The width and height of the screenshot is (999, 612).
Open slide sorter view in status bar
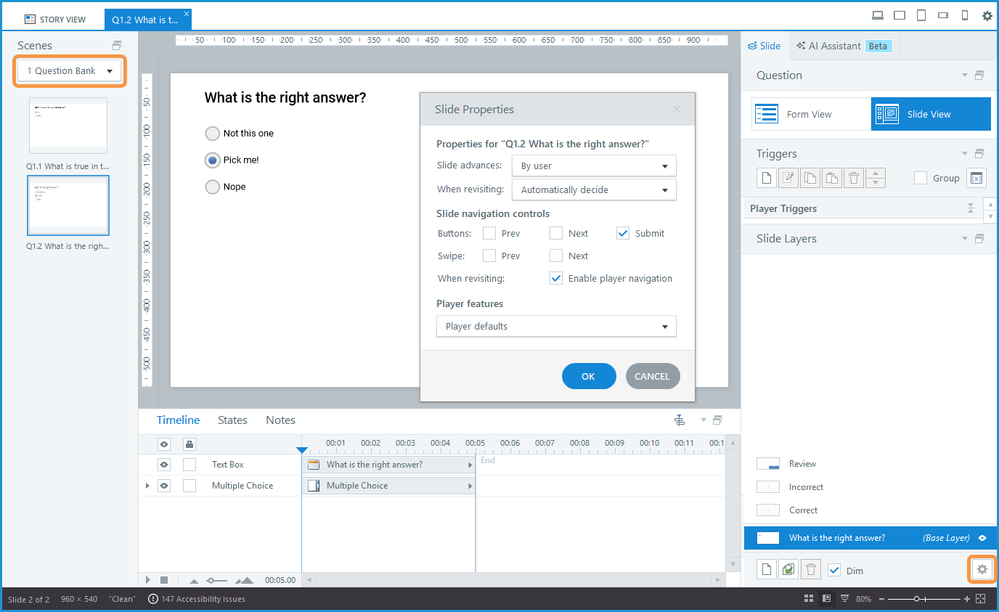point(809,599)
